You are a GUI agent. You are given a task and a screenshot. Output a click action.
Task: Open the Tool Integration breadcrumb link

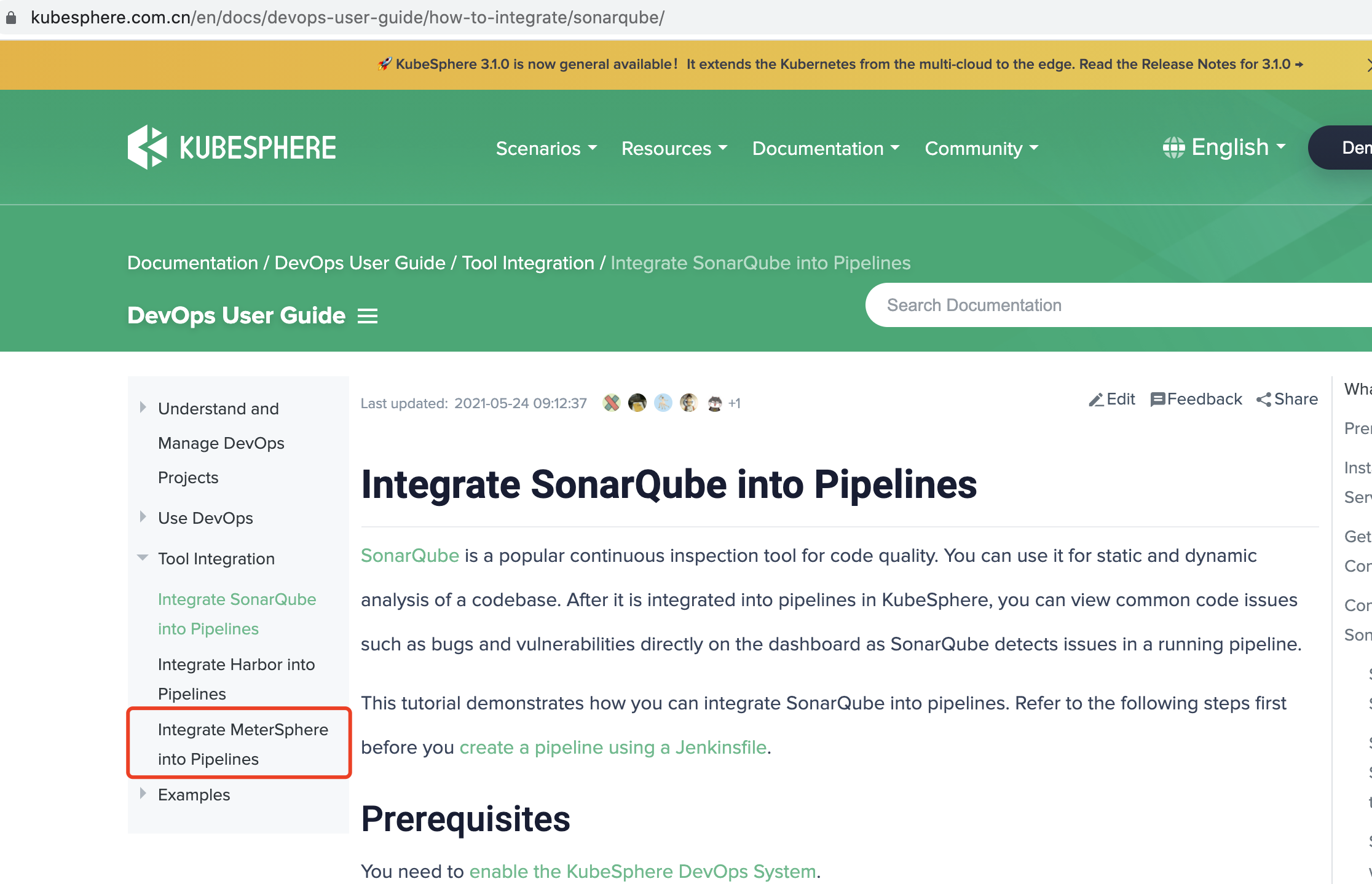[x=527, y=262]
